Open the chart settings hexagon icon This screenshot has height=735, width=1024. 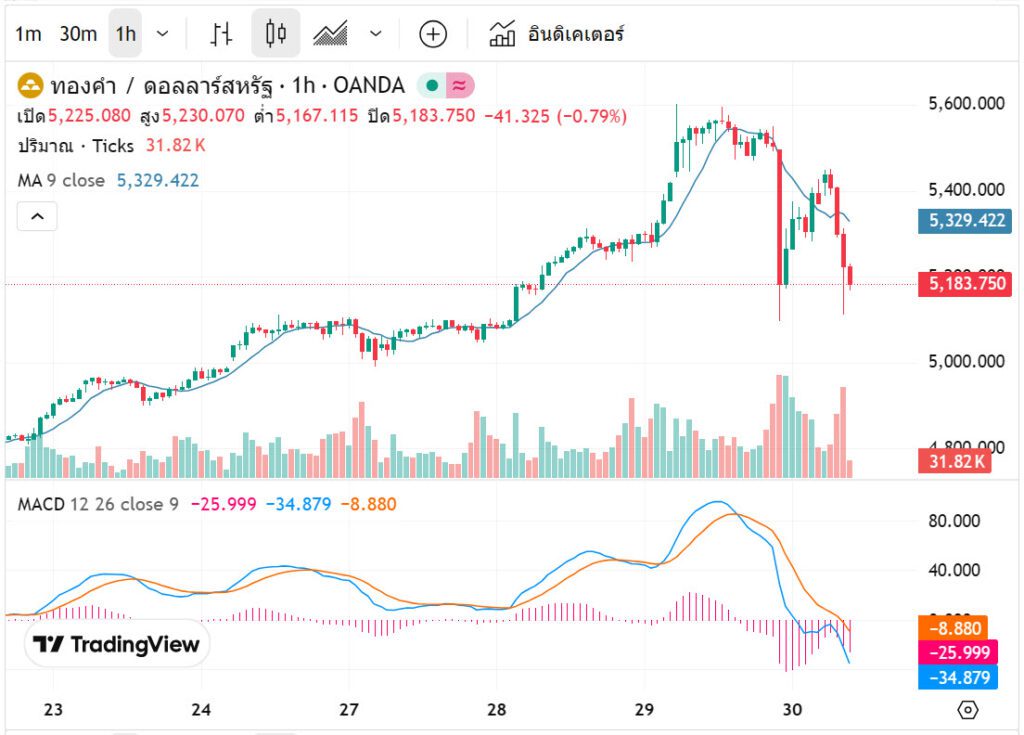pyautogui.click(x=967, y=710)
